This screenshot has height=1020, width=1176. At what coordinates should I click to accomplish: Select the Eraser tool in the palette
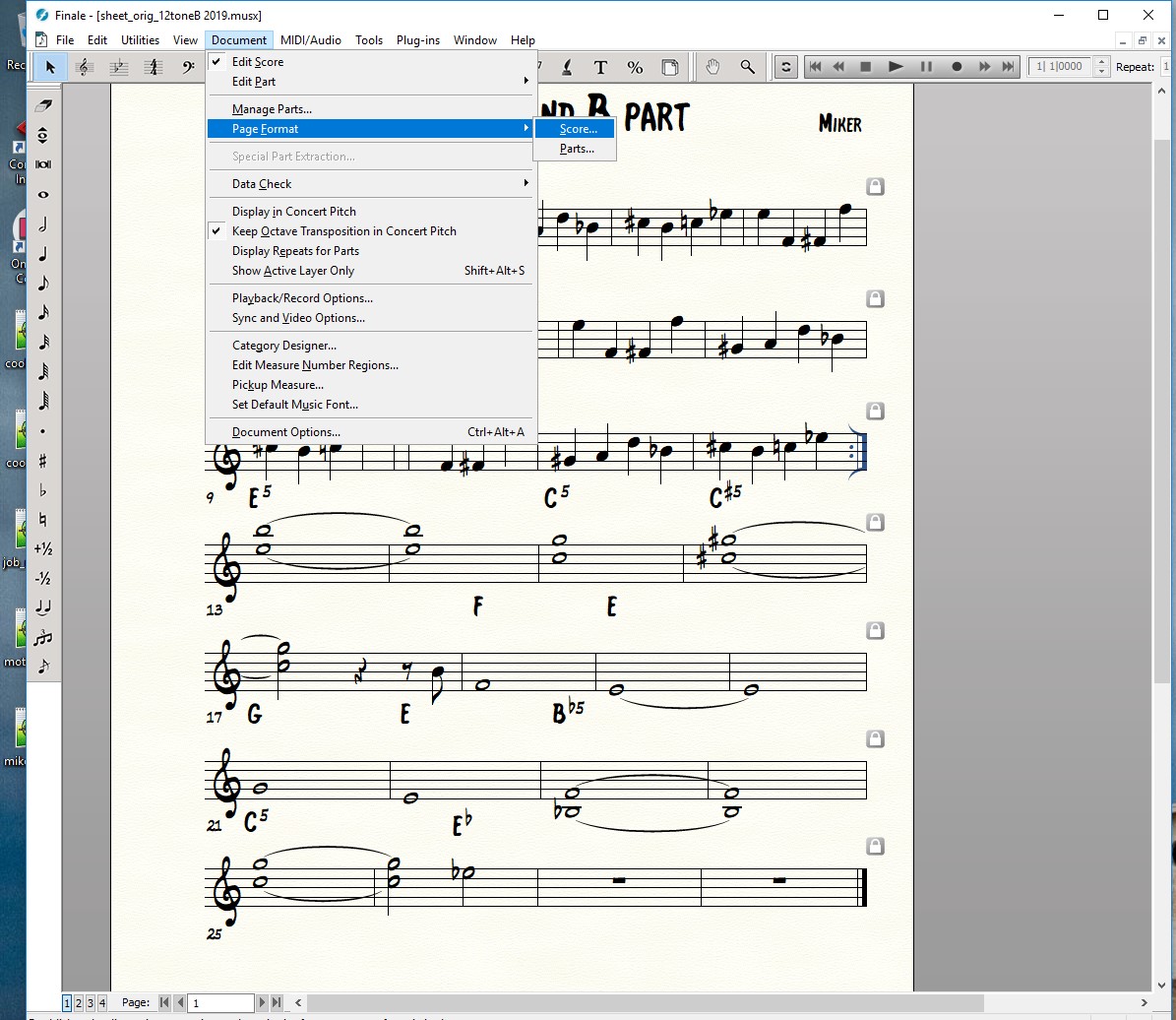click(x=42, y=105)
